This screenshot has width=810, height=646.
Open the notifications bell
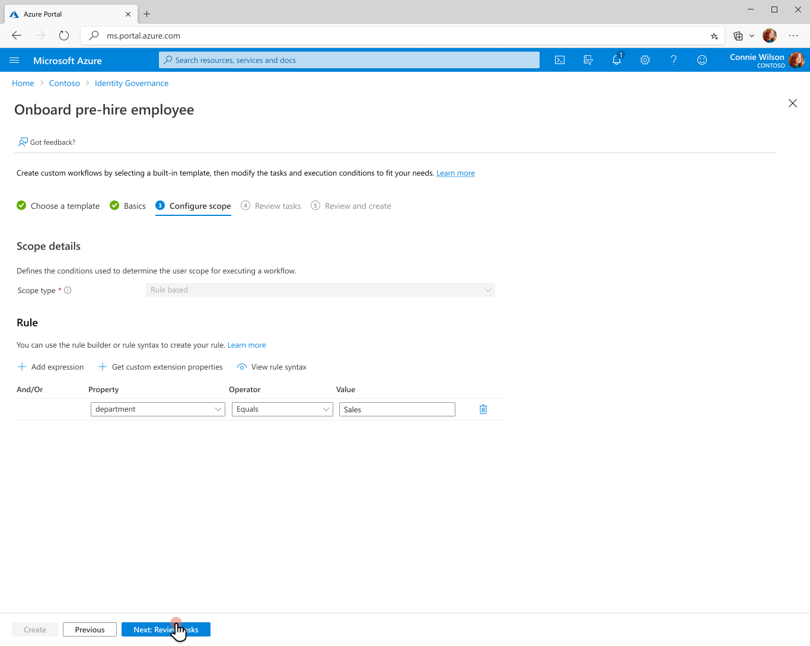point(616,60)
